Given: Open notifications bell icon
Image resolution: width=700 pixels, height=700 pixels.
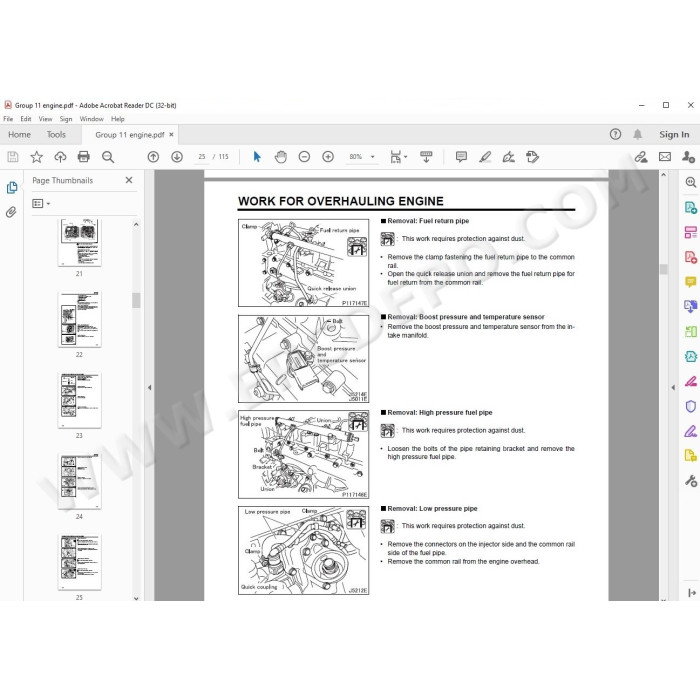Looking at the screenshot, I should (x=638, y=134).
